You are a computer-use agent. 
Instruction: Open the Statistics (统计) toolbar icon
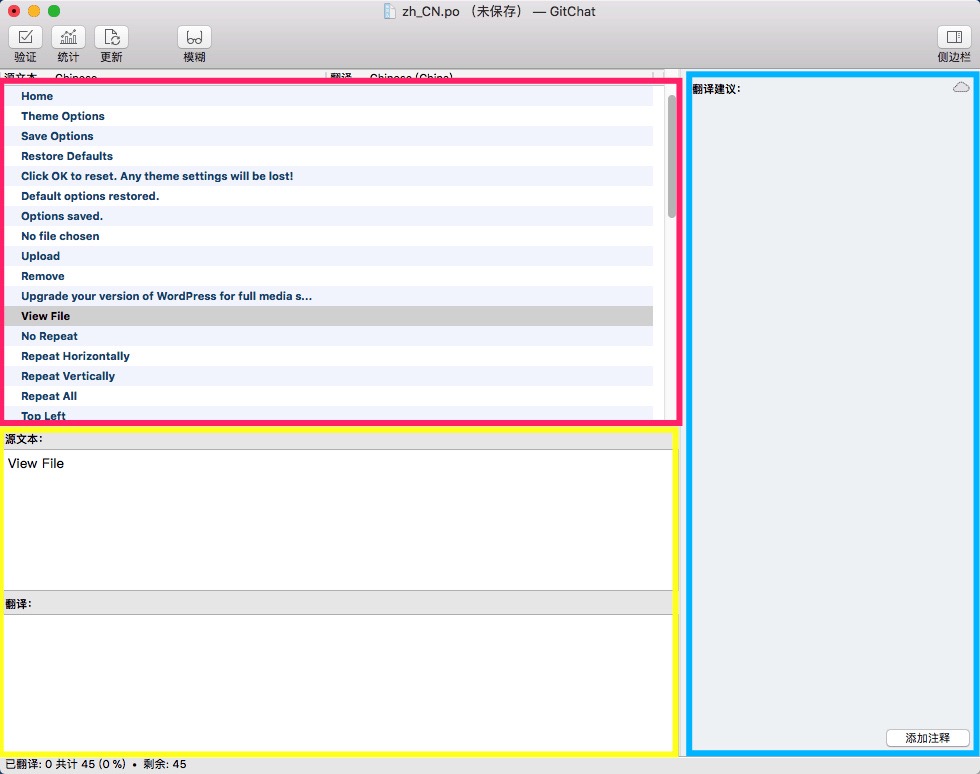point(68,38)
